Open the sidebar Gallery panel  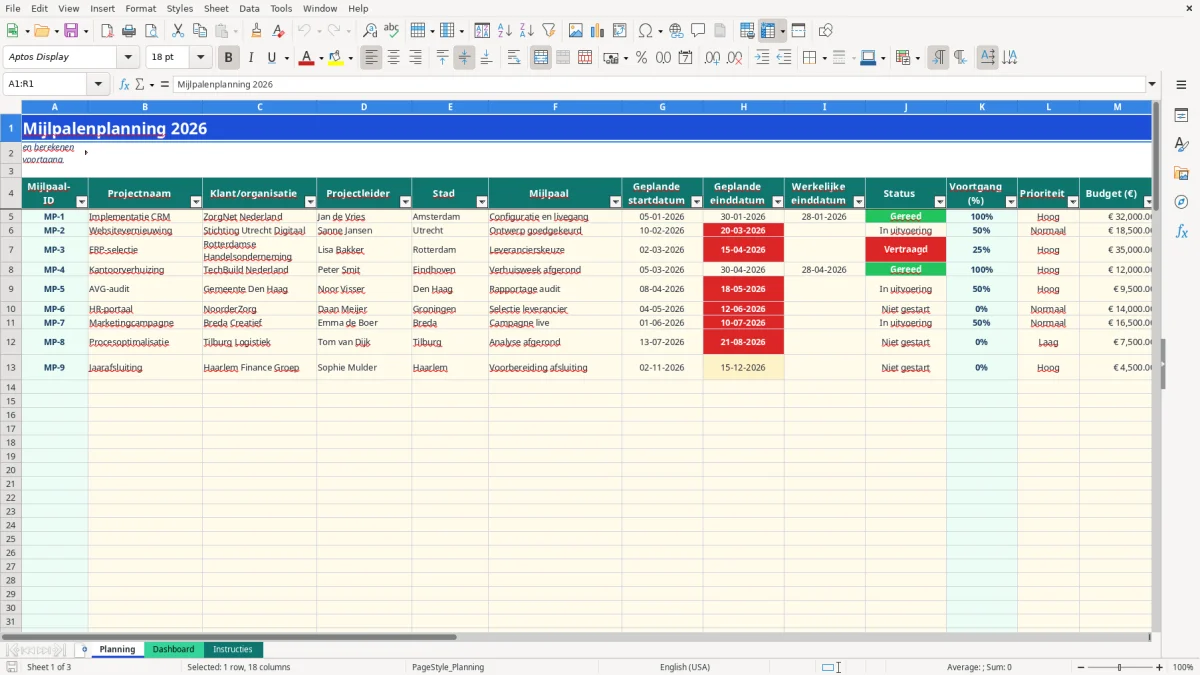point(1181,173)
